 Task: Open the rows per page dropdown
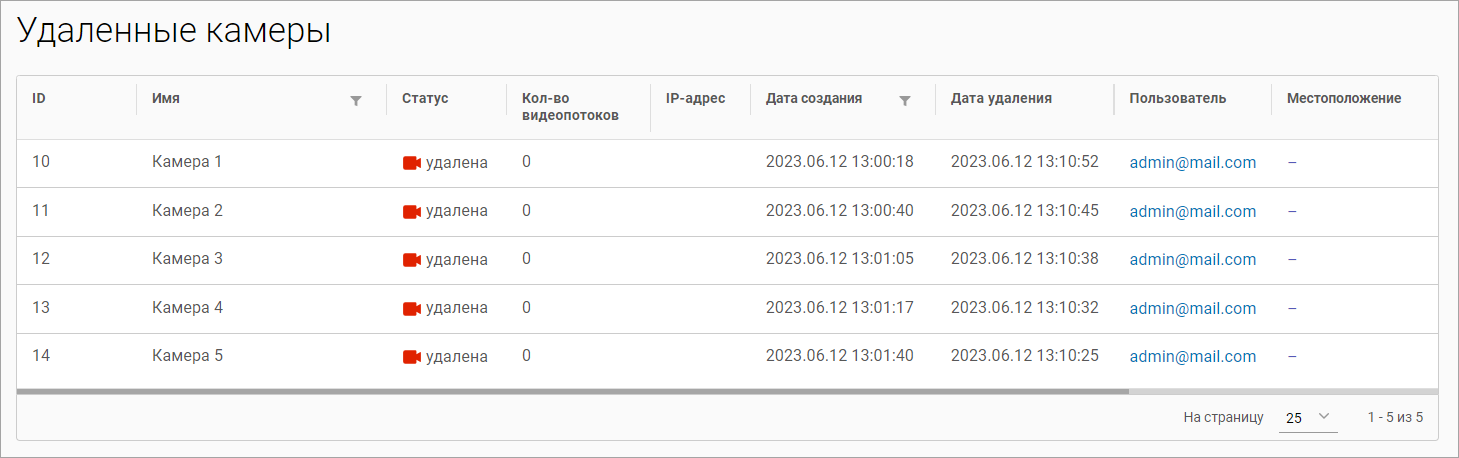[x=1307, y=417]
